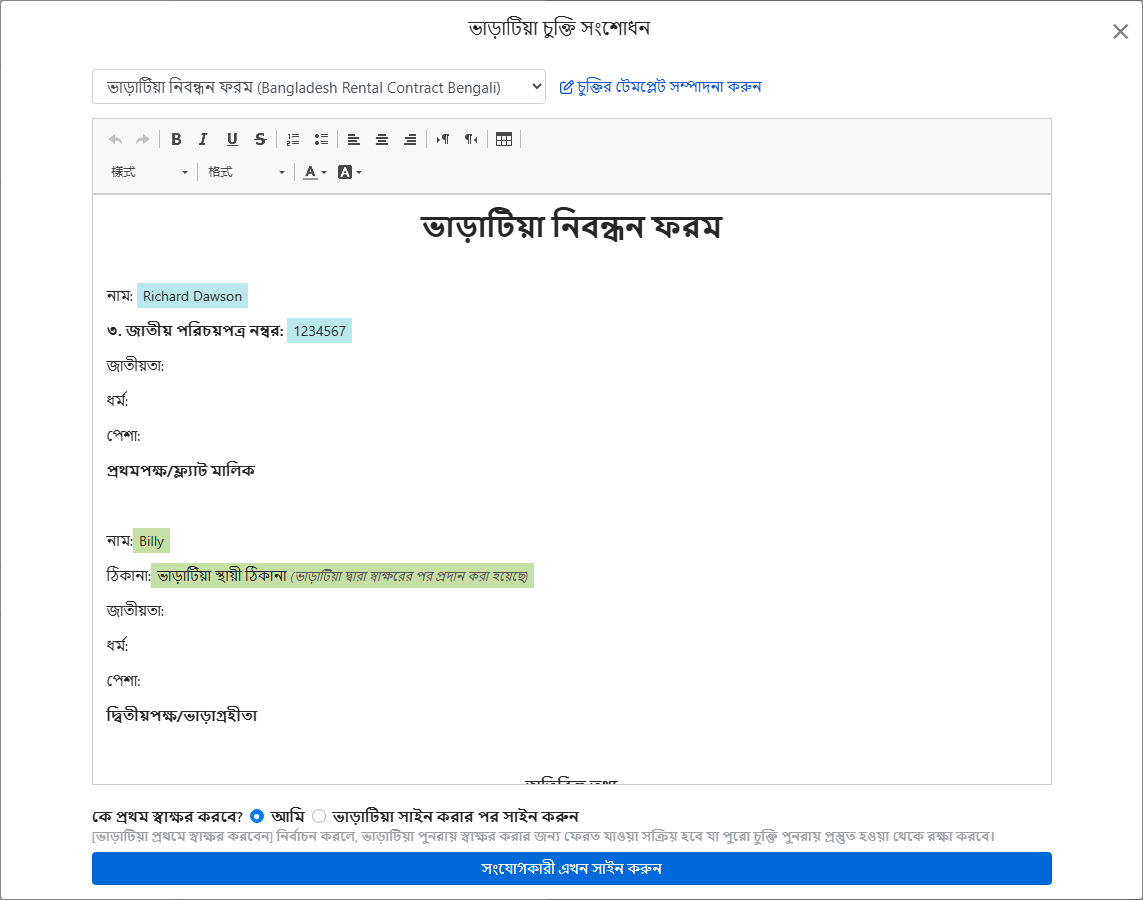Click the edit contract template link
The height and width of the screenshot is (900, 1143).
660,87
